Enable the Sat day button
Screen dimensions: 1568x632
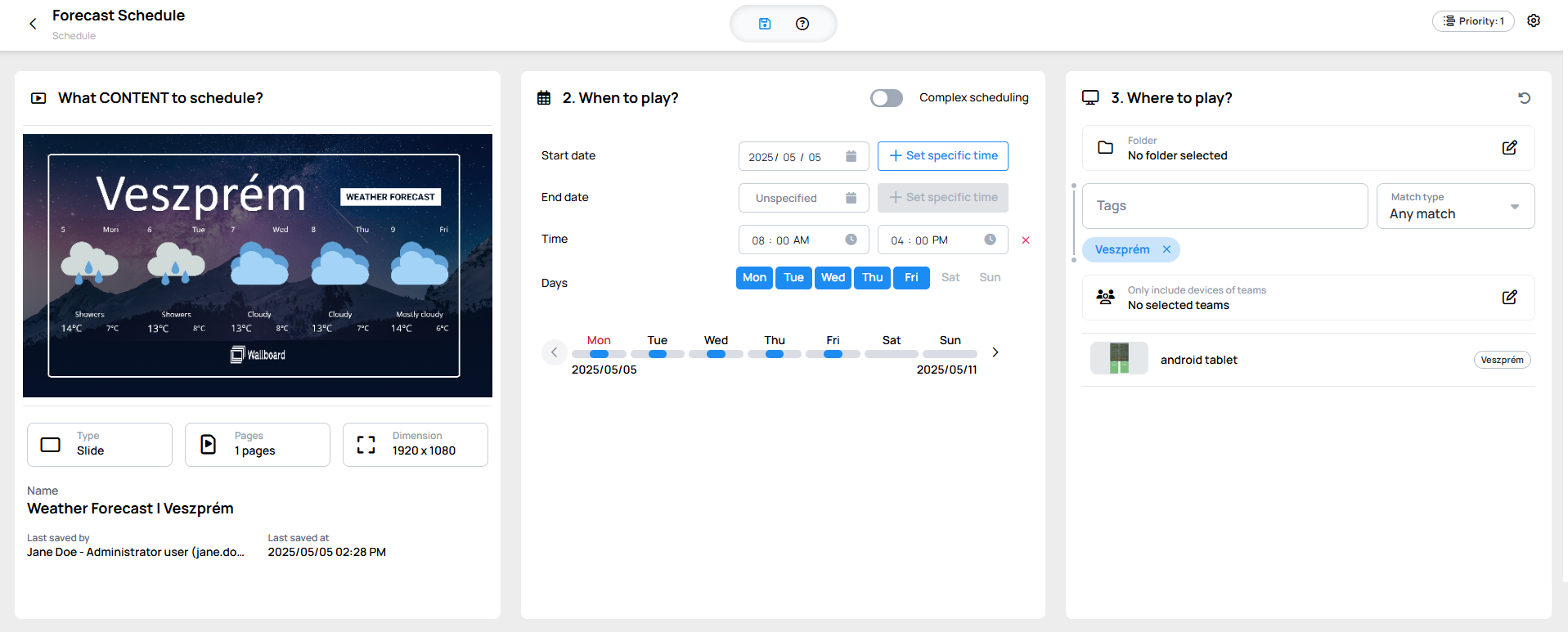tap(950, 278)
